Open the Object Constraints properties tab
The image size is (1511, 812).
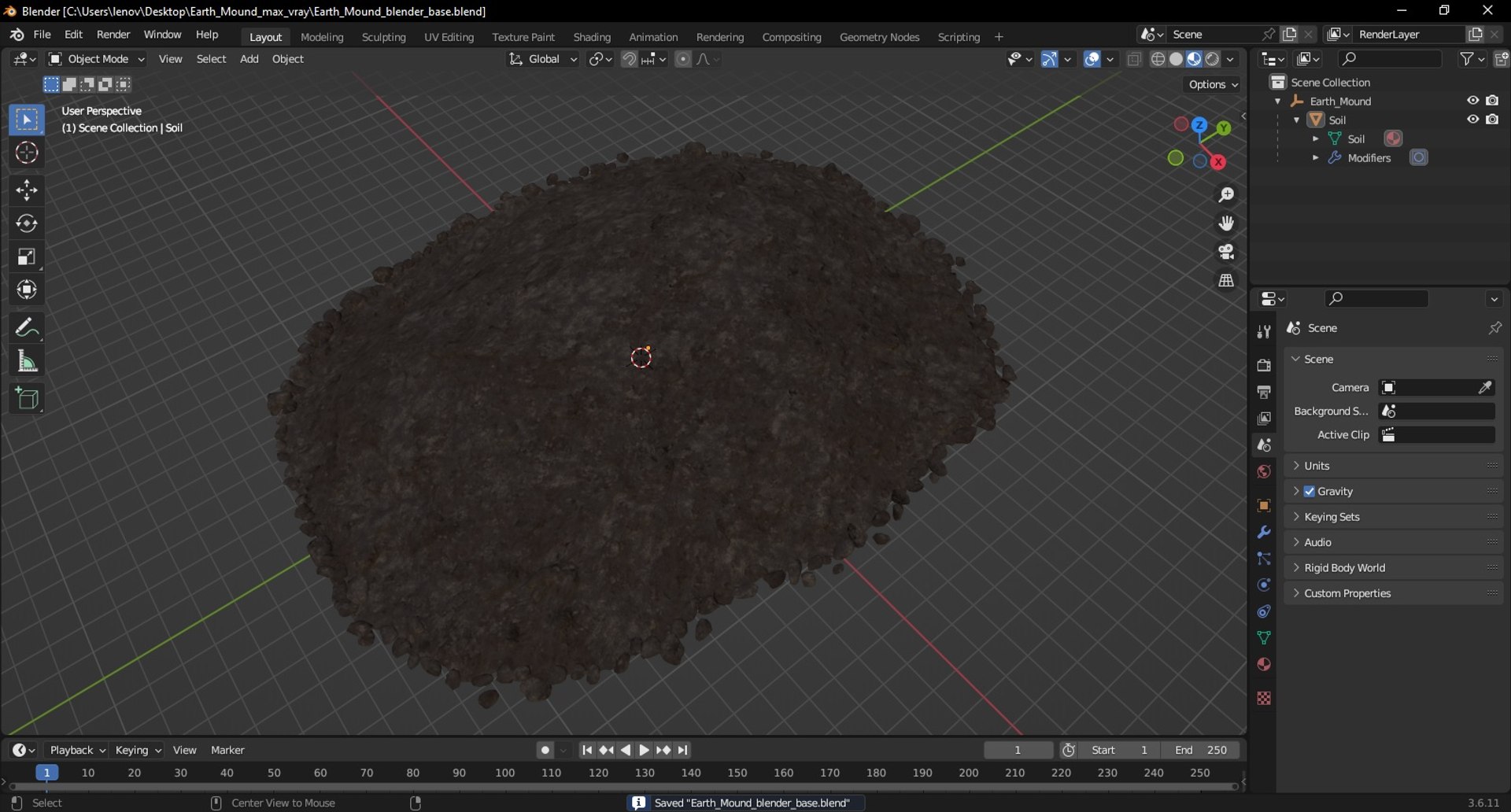tap(1264, 611)
